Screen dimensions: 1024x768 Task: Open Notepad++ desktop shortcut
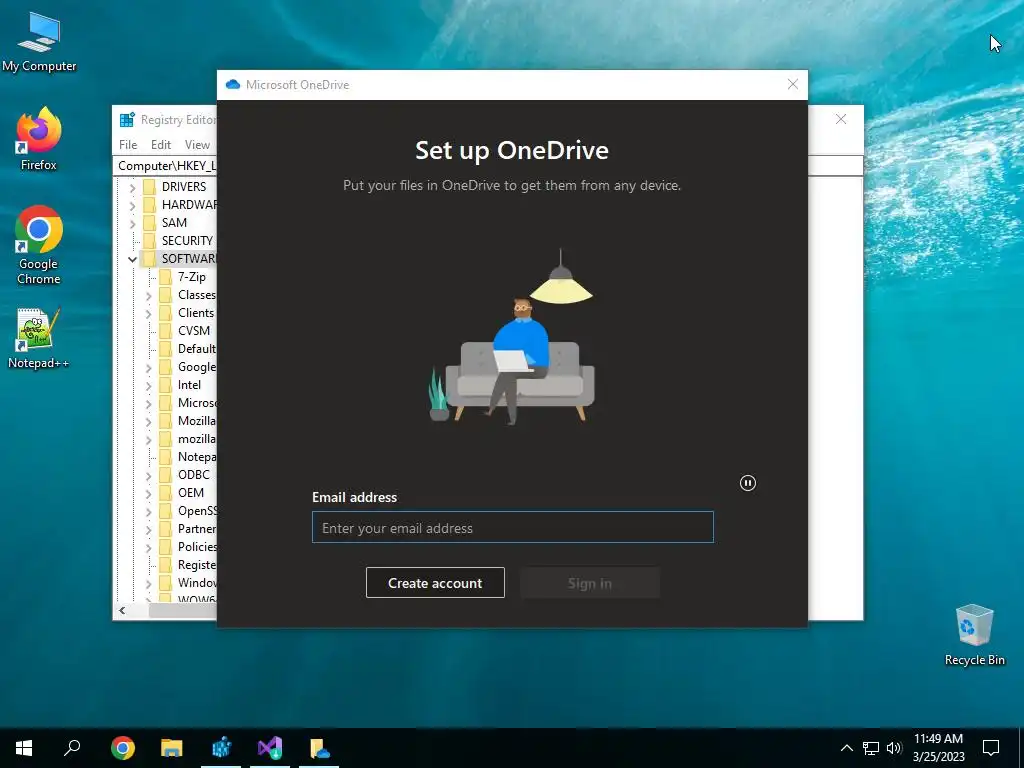point(39,338)
